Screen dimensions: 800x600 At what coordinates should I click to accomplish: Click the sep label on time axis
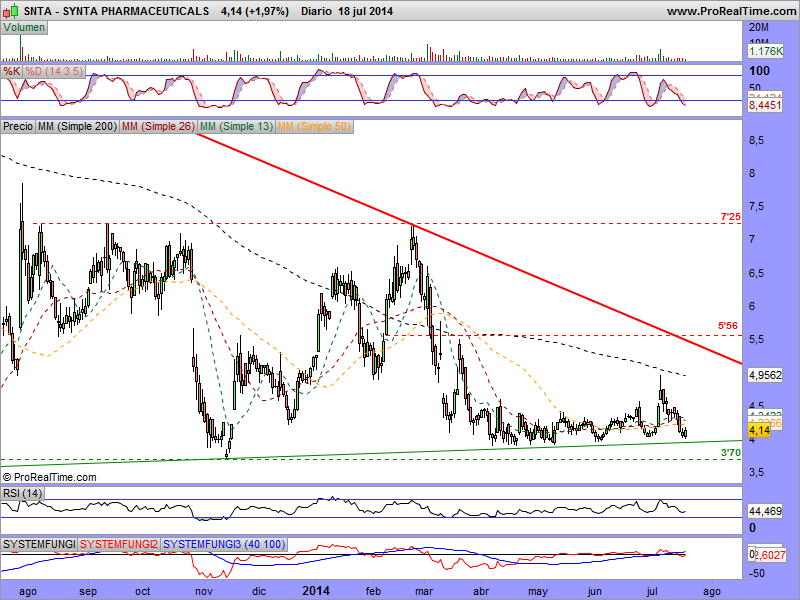pyautogui.click(x=88, y=591)
